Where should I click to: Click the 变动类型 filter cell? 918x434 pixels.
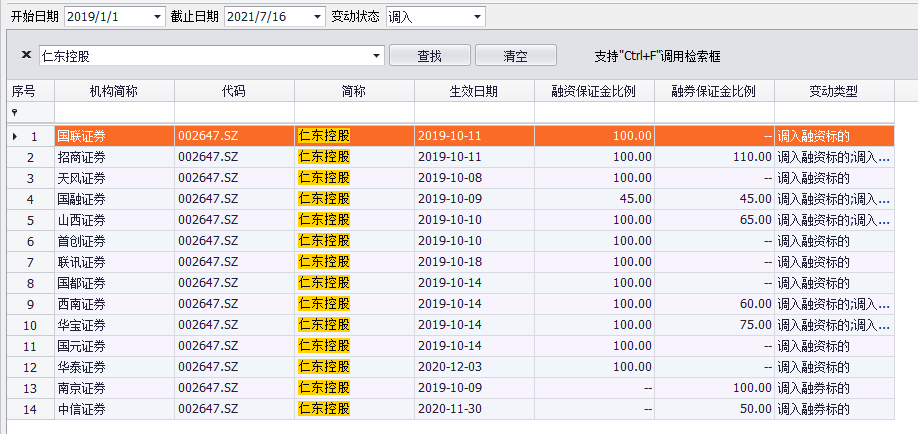[x=834, y=112]
